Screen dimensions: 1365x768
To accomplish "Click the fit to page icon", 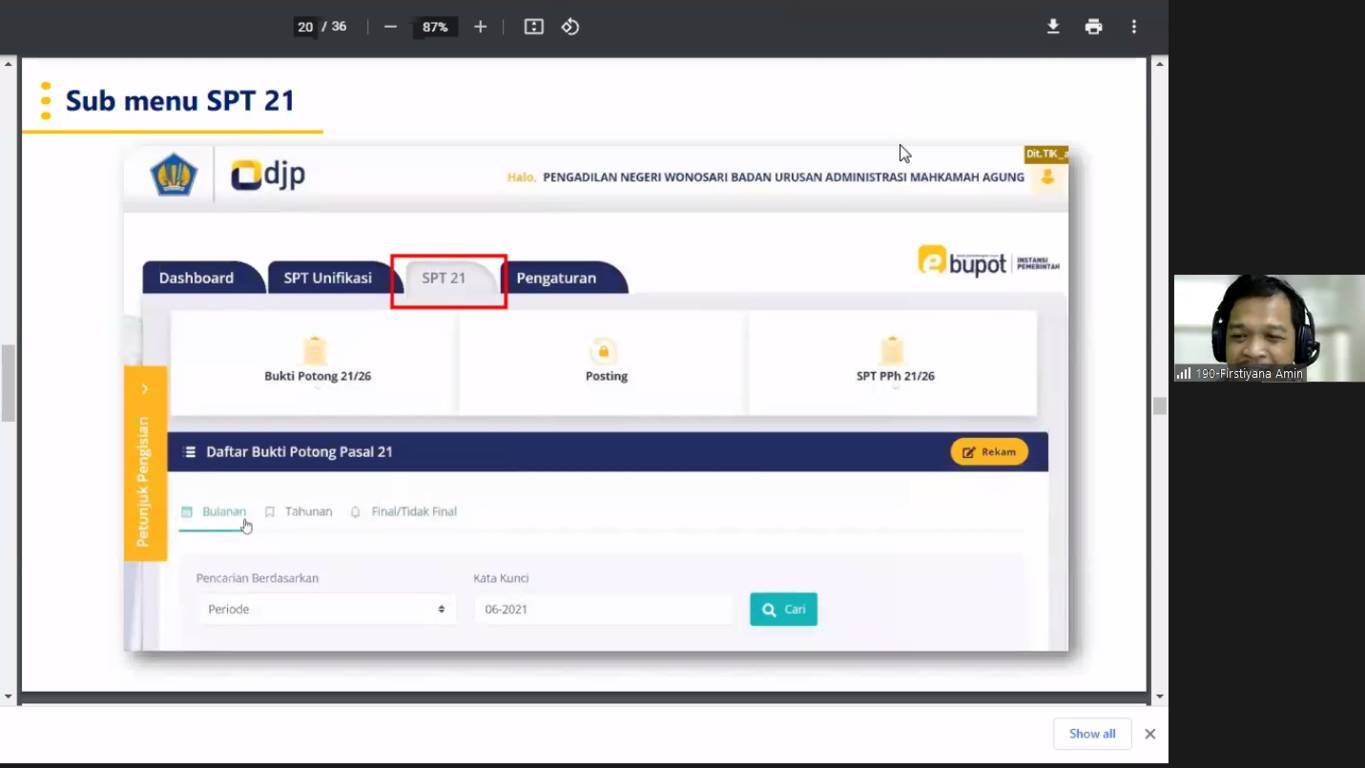I will tap(534, 27).
